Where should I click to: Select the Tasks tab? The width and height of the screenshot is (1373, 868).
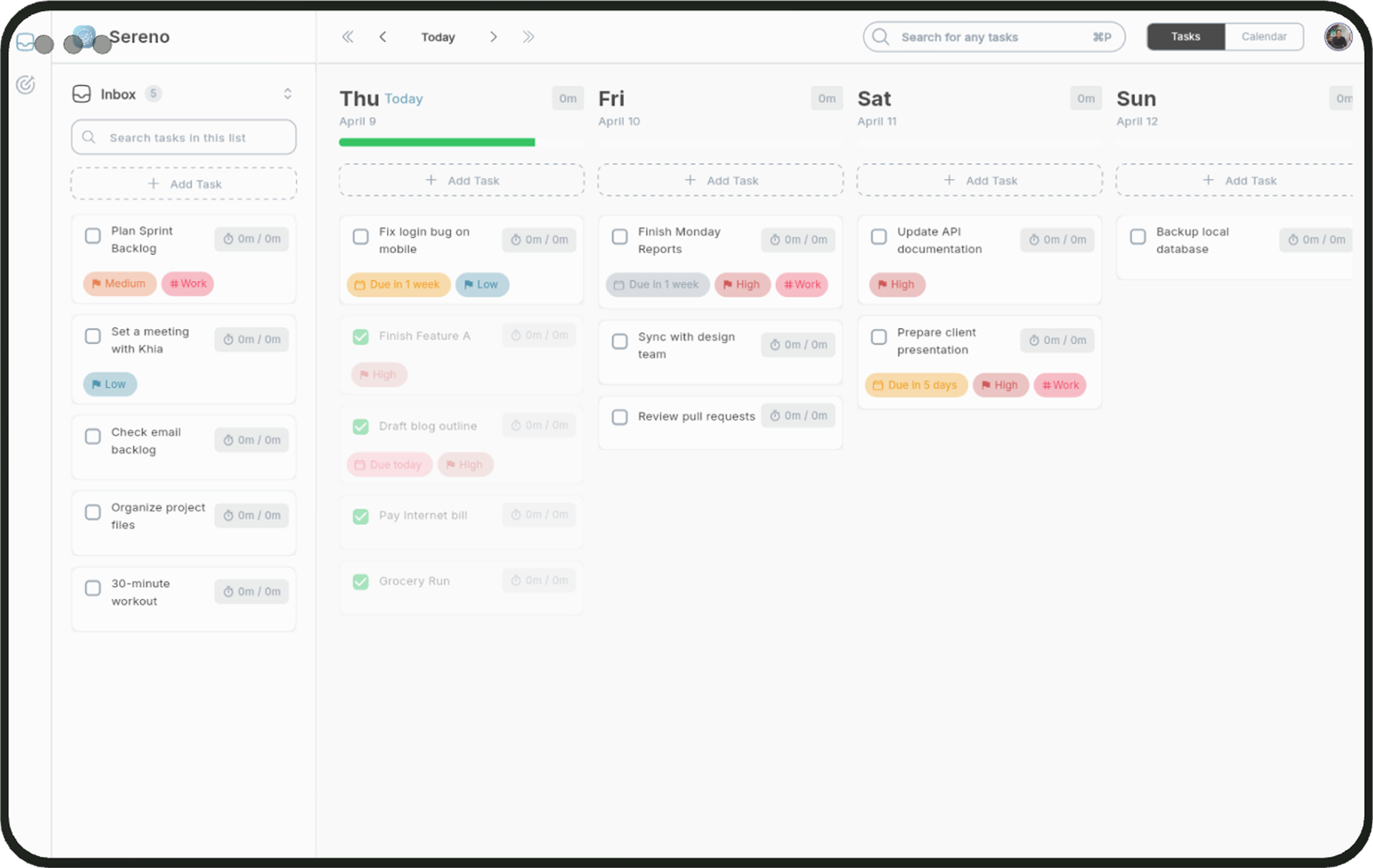pyautogui.click(x=1186, y=36)
